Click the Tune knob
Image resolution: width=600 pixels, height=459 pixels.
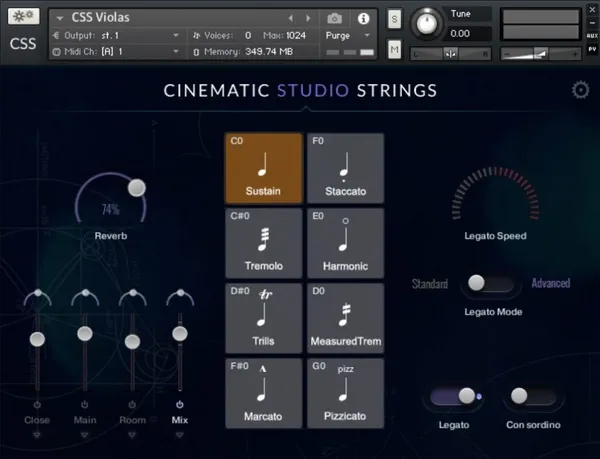coord(426,23)
